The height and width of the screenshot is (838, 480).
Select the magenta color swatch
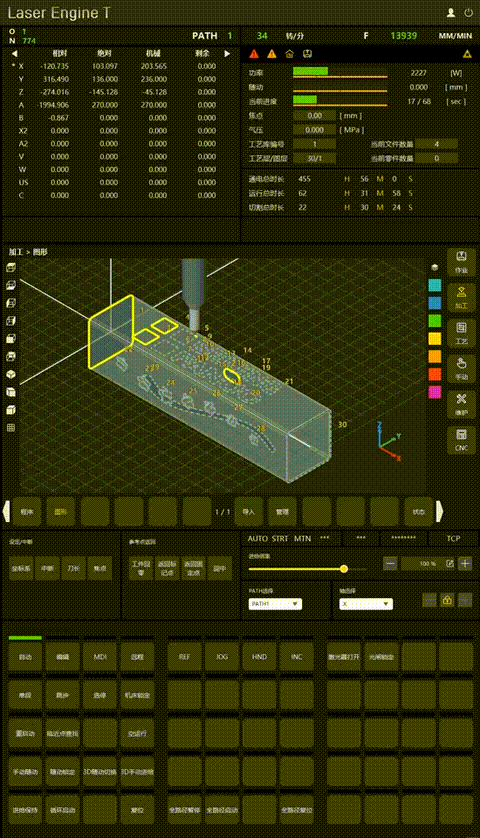coord(435,392)
